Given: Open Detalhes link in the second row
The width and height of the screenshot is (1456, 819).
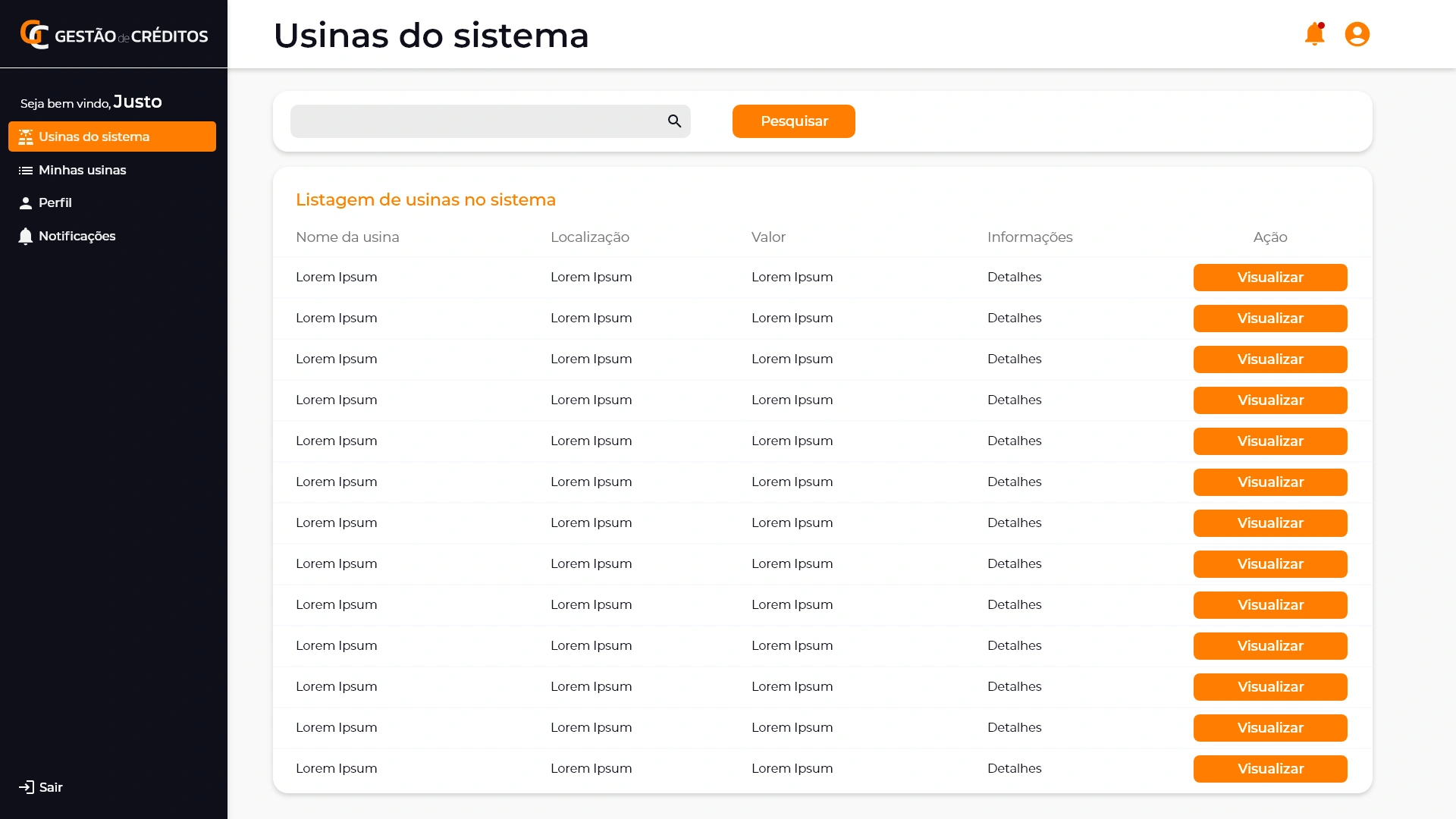Looking at the screenshot, I should 1014,318.
